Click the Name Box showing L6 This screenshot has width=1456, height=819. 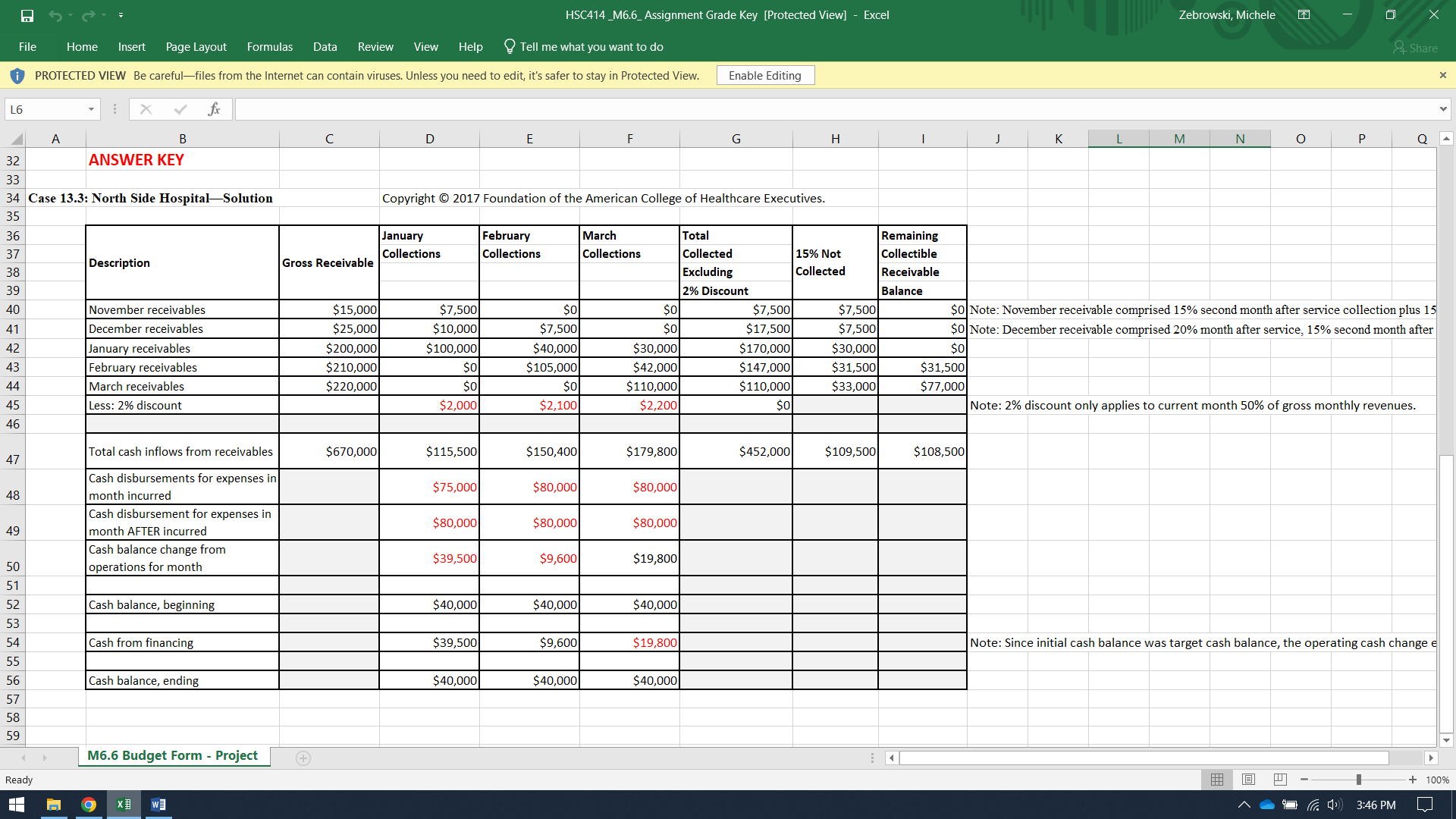coord(45,109)
